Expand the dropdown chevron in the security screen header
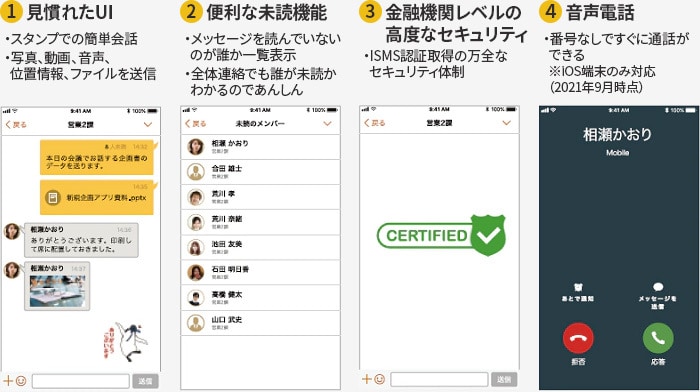This screenshot has height=392, width=700. 506,123
